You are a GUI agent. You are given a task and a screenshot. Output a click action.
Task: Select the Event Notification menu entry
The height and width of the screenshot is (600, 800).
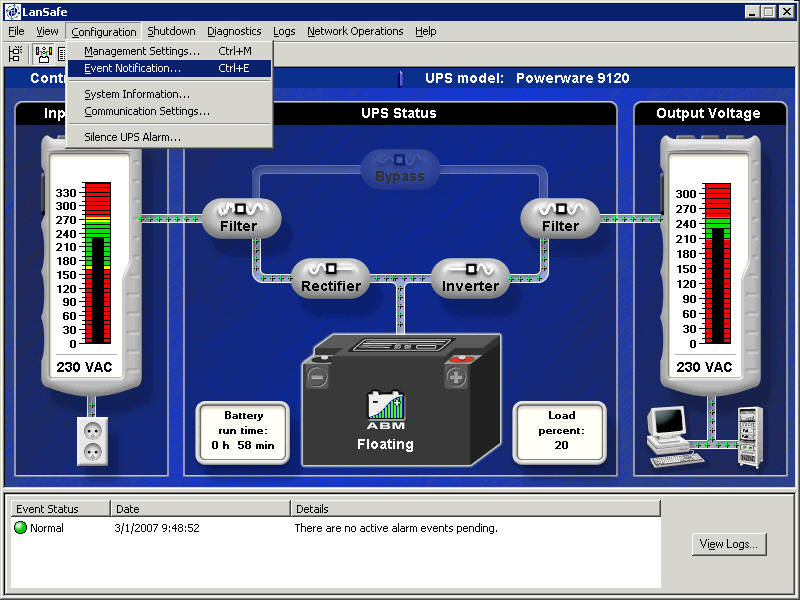[169, 68]
